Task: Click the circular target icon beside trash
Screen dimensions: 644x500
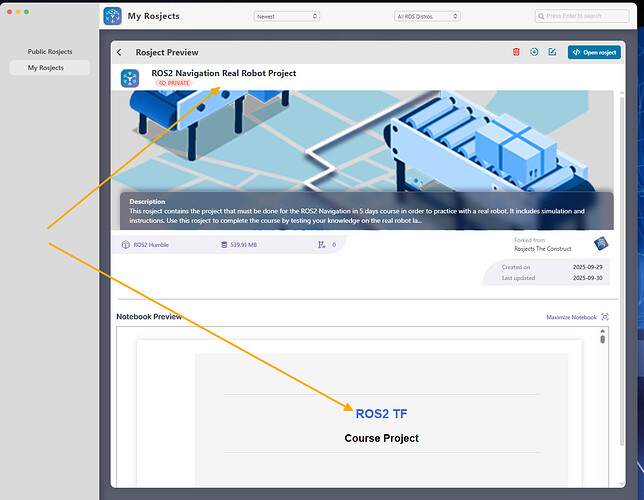Action: coord(534,52)
